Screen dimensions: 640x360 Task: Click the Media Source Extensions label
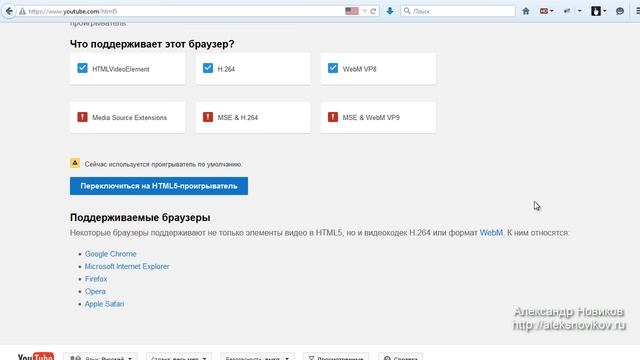click(129, 118)
